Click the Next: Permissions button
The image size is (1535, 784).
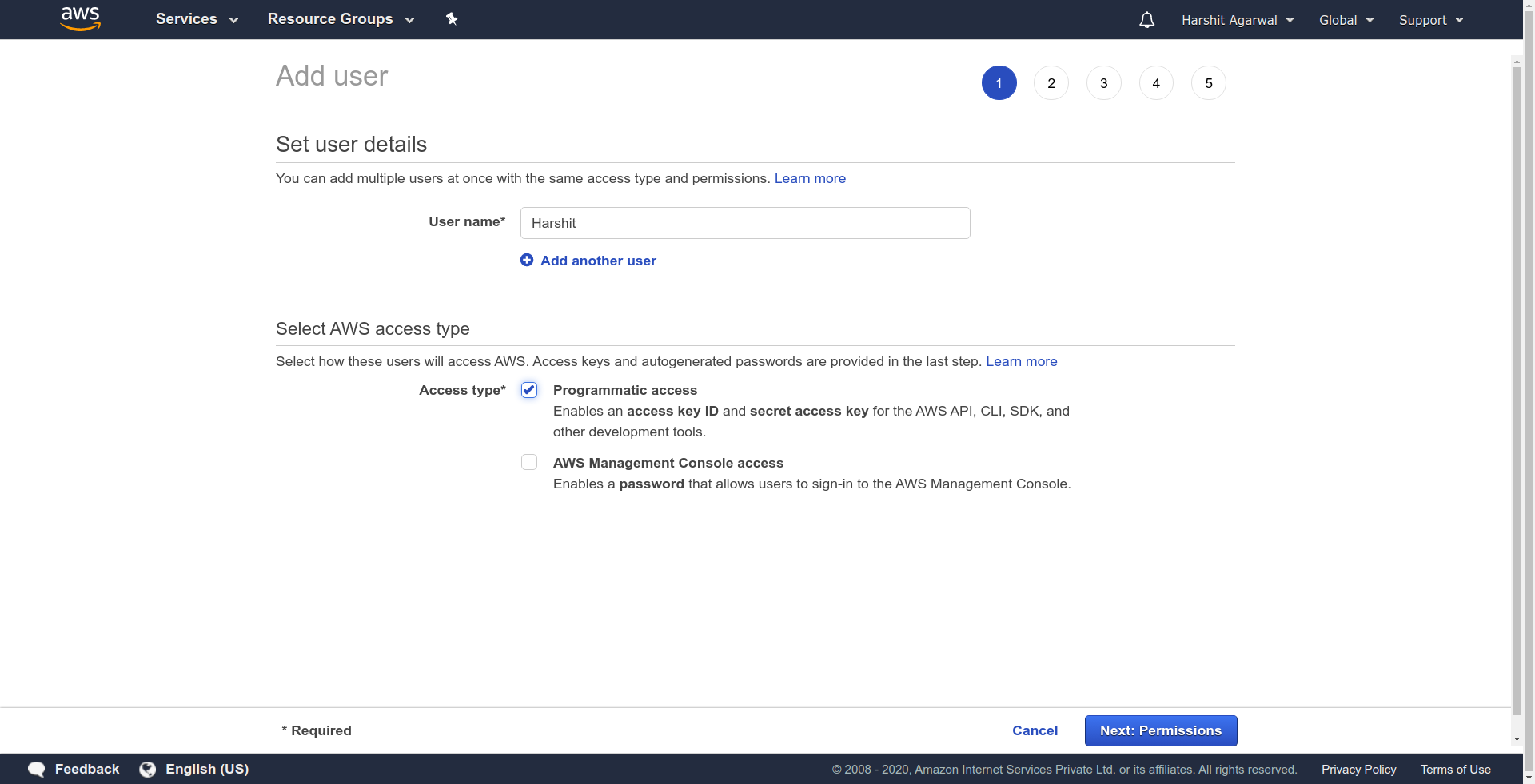[1160, 730]
